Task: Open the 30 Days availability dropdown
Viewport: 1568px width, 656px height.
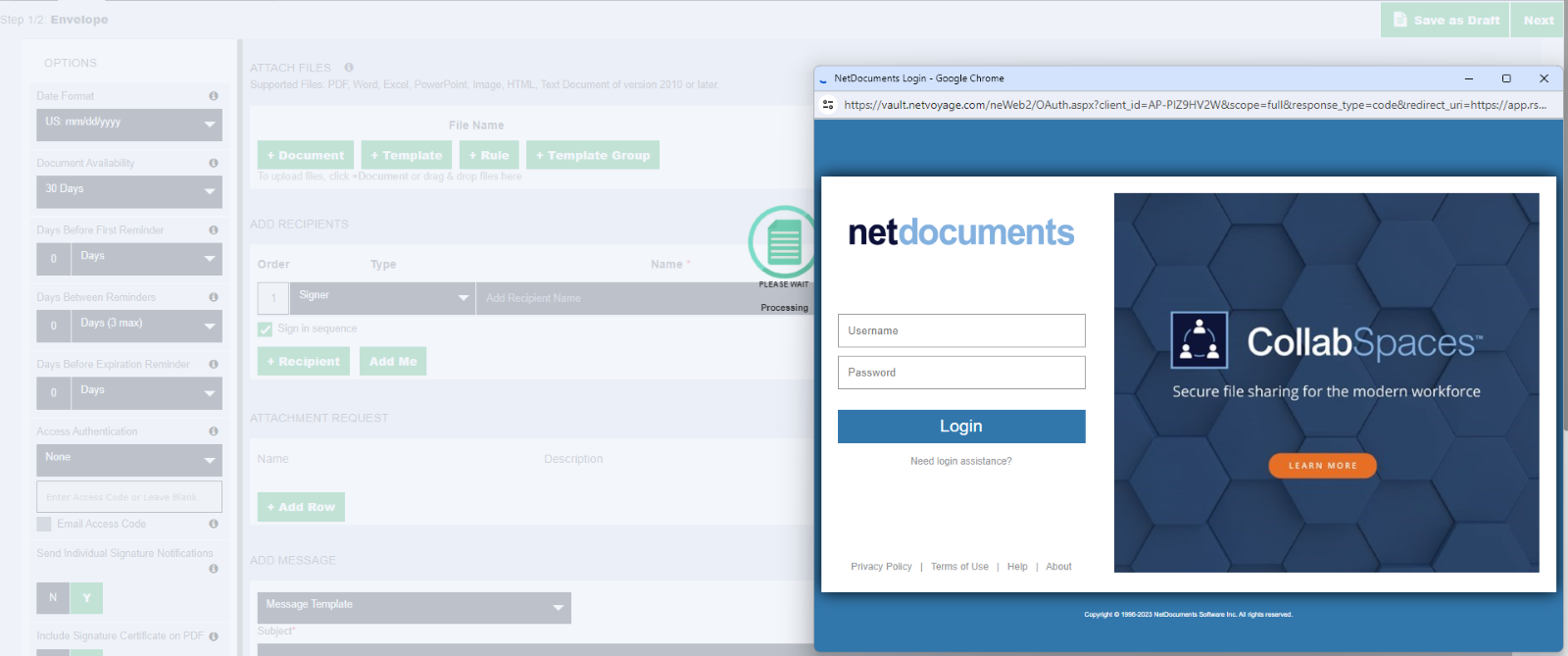Action: pos(129,192)
